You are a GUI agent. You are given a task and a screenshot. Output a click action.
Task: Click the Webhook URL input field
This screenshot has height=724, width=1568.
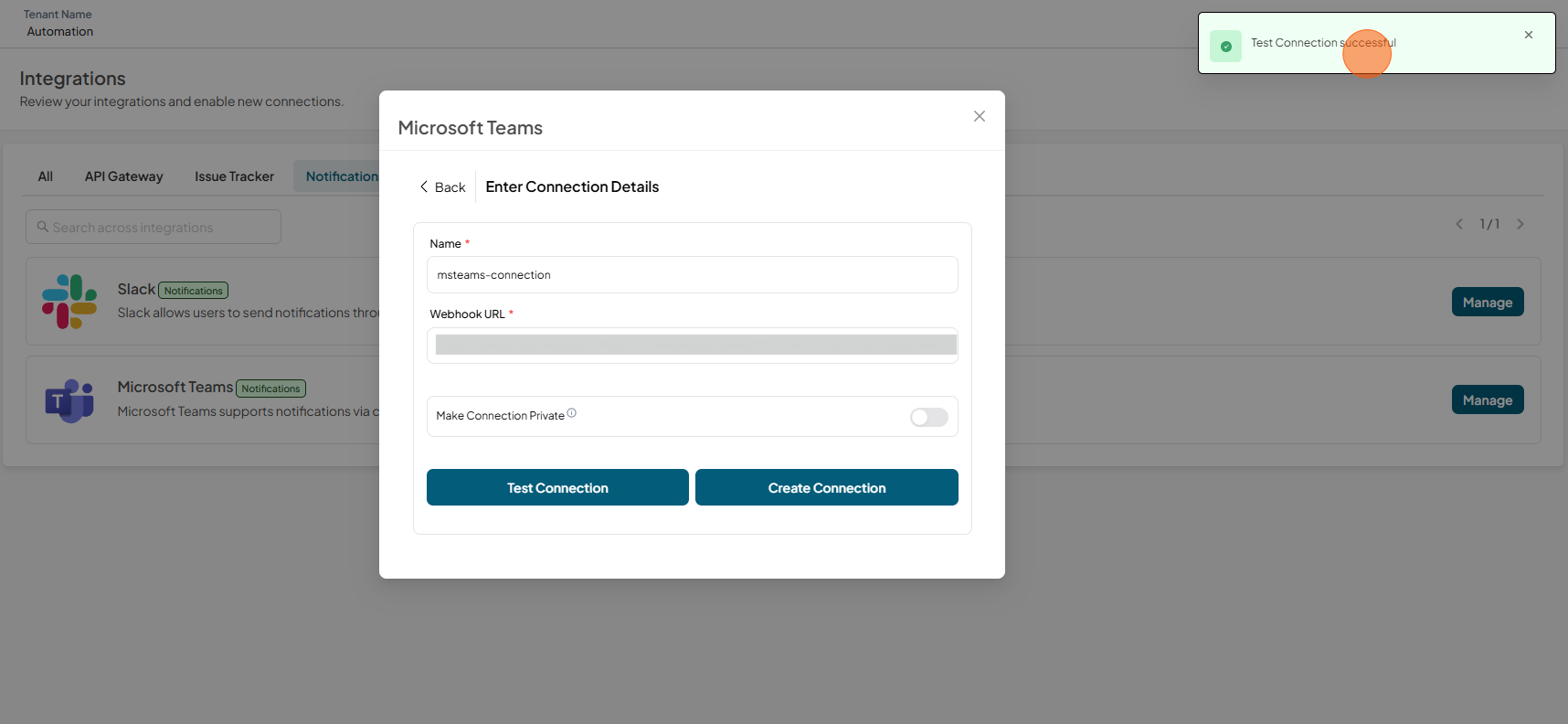[x=693, y=346]
